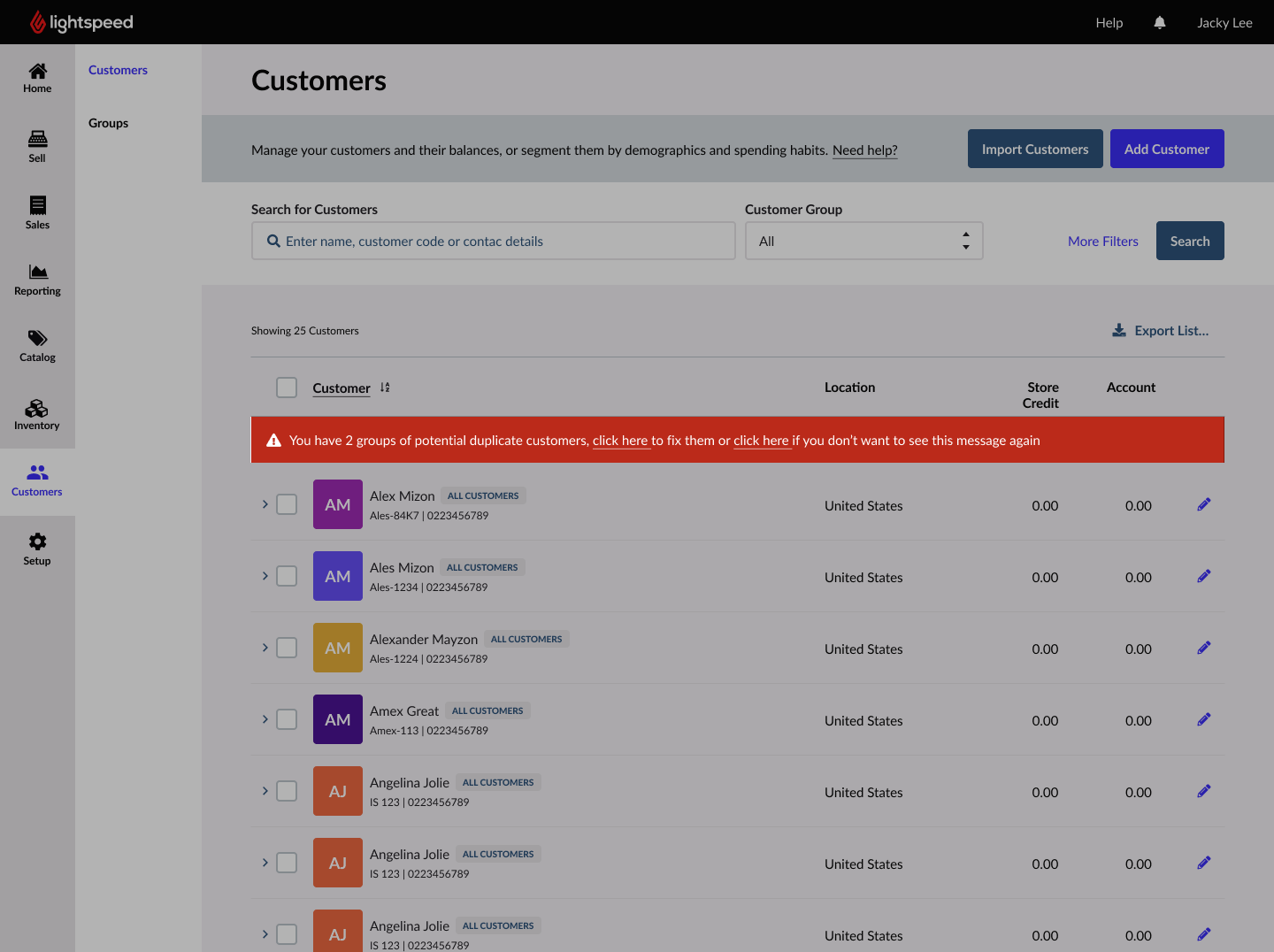Click the Add Customer button
The height and width of the screenshot is (952, 1274).
coord(1166,149)
